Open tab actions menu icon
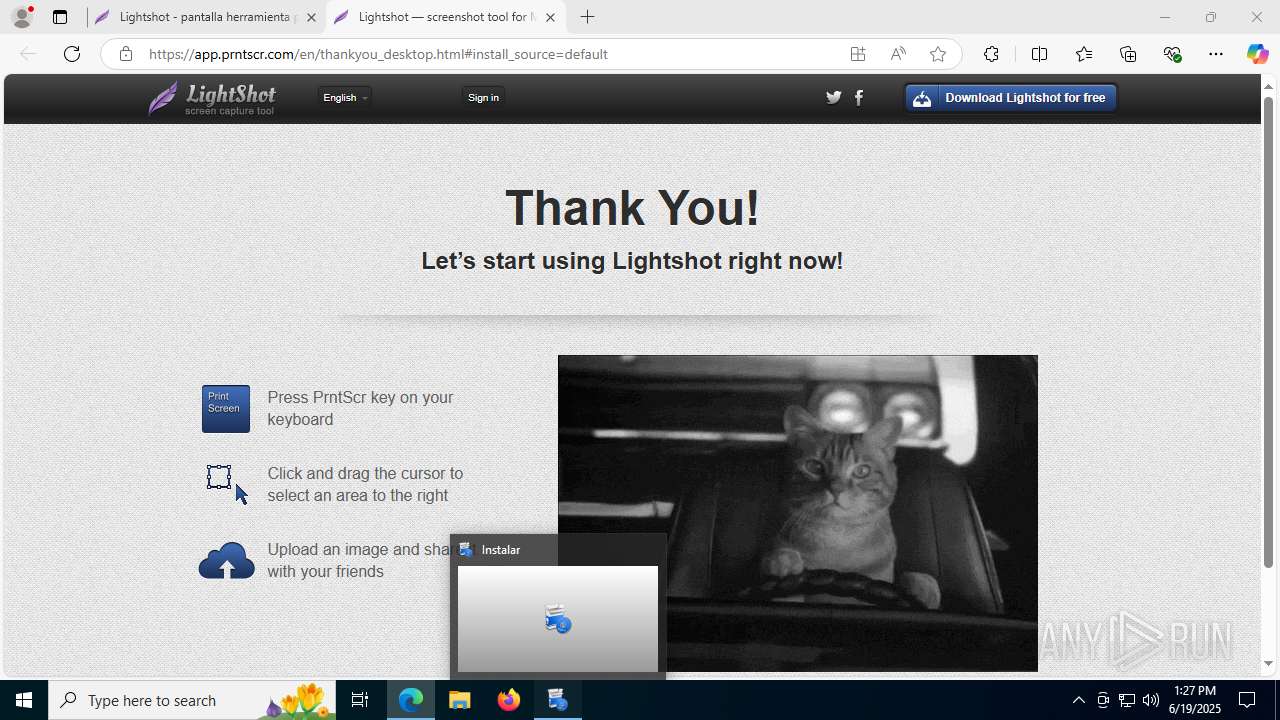 (60, 17)
